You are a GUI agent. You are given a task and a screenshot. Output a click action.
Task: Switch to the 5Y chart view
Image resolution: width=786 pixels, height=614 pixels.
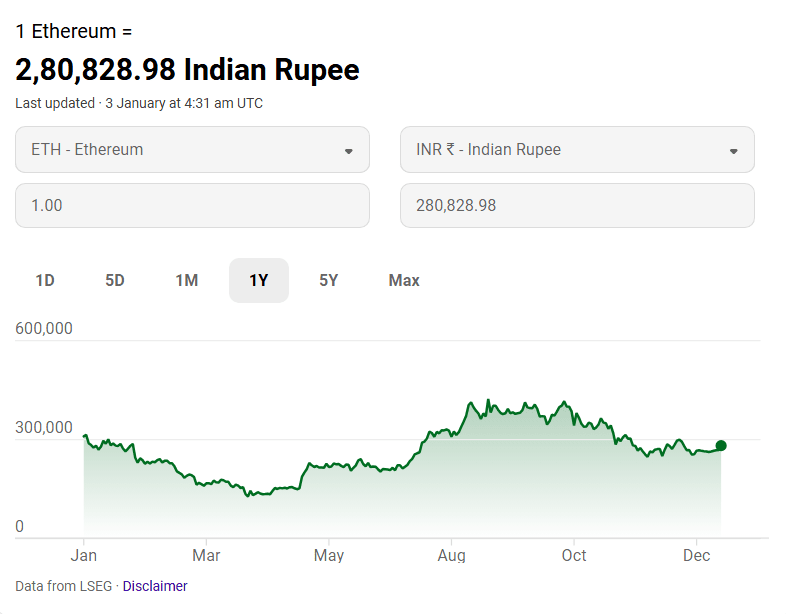(329, 280)
